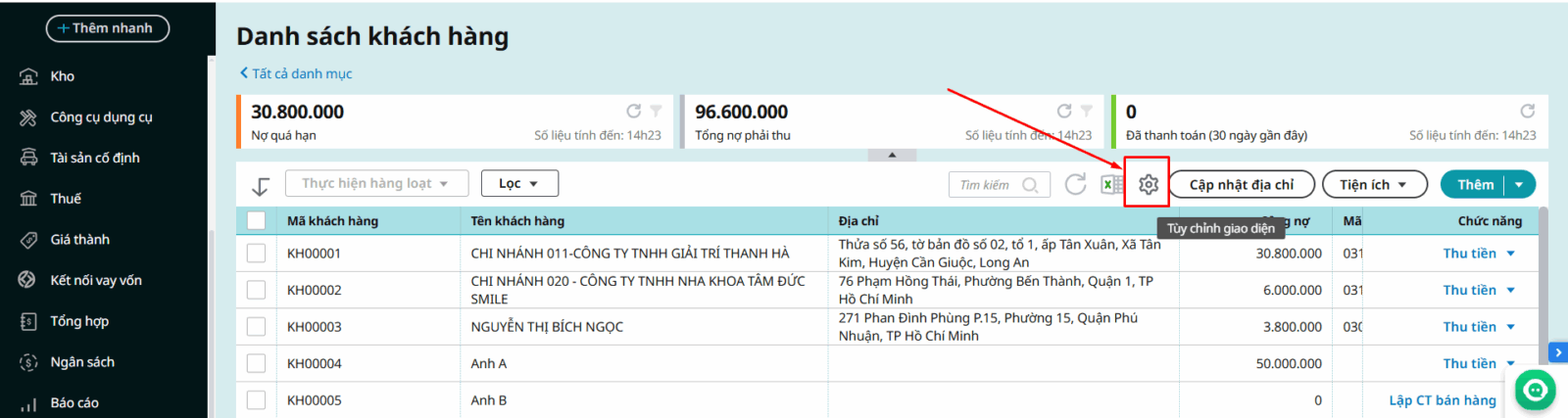The height and width of the screenshot is (418, 1568).
Task: Click the Excel export icon
Action: (x=1111, y=184)
